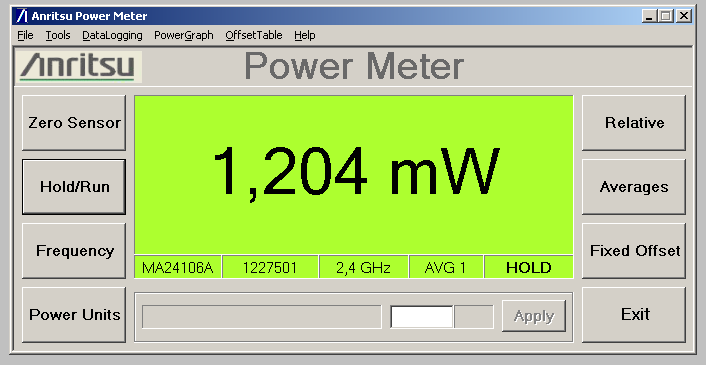Maximize the Anritsu Power Meter window
706x365 pixels.
(665, 16)
